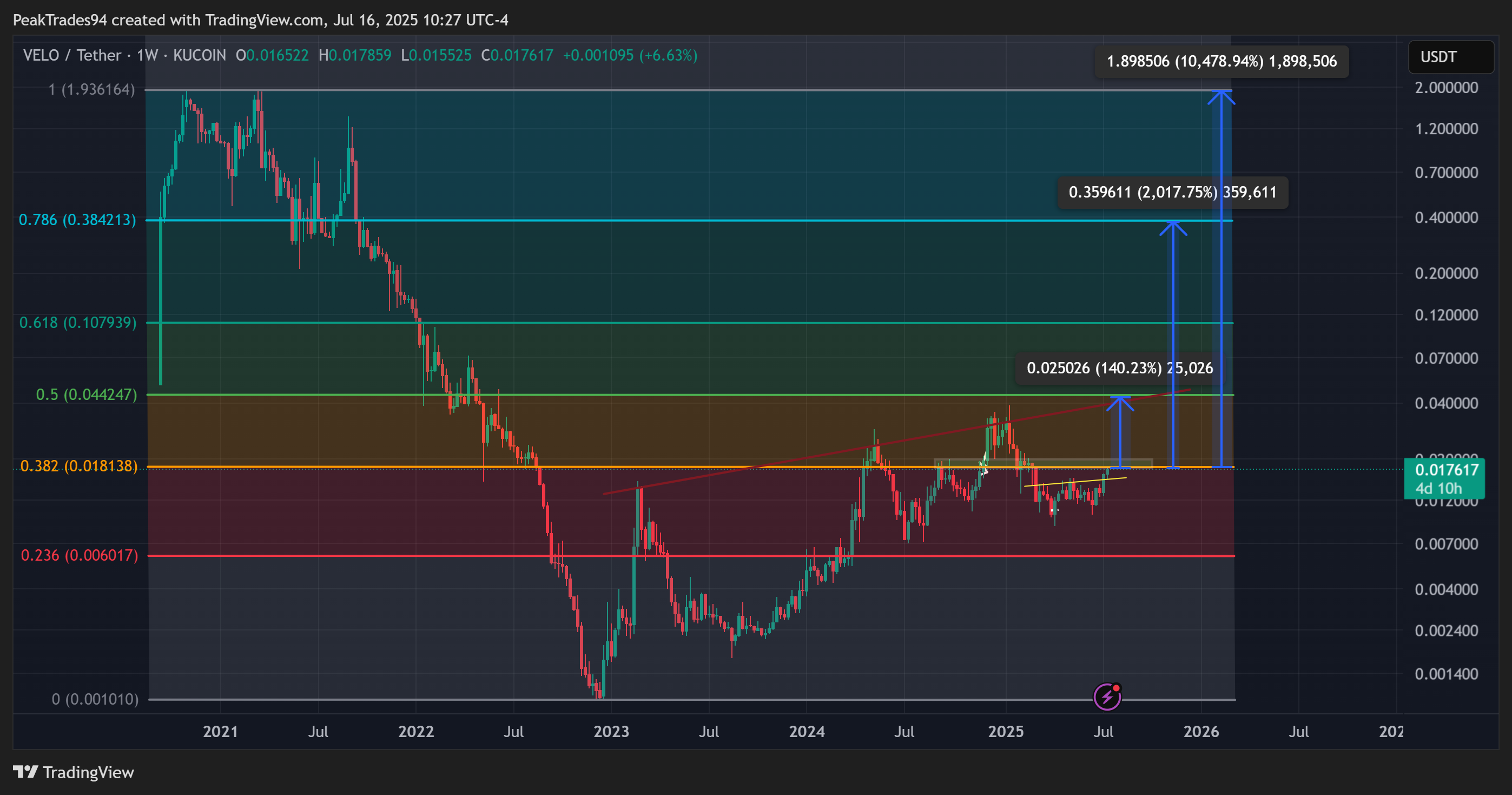This screenshot has width=1512, height=795.
Task: Click the 2024 label on the time axis
Action: (807, 732)
